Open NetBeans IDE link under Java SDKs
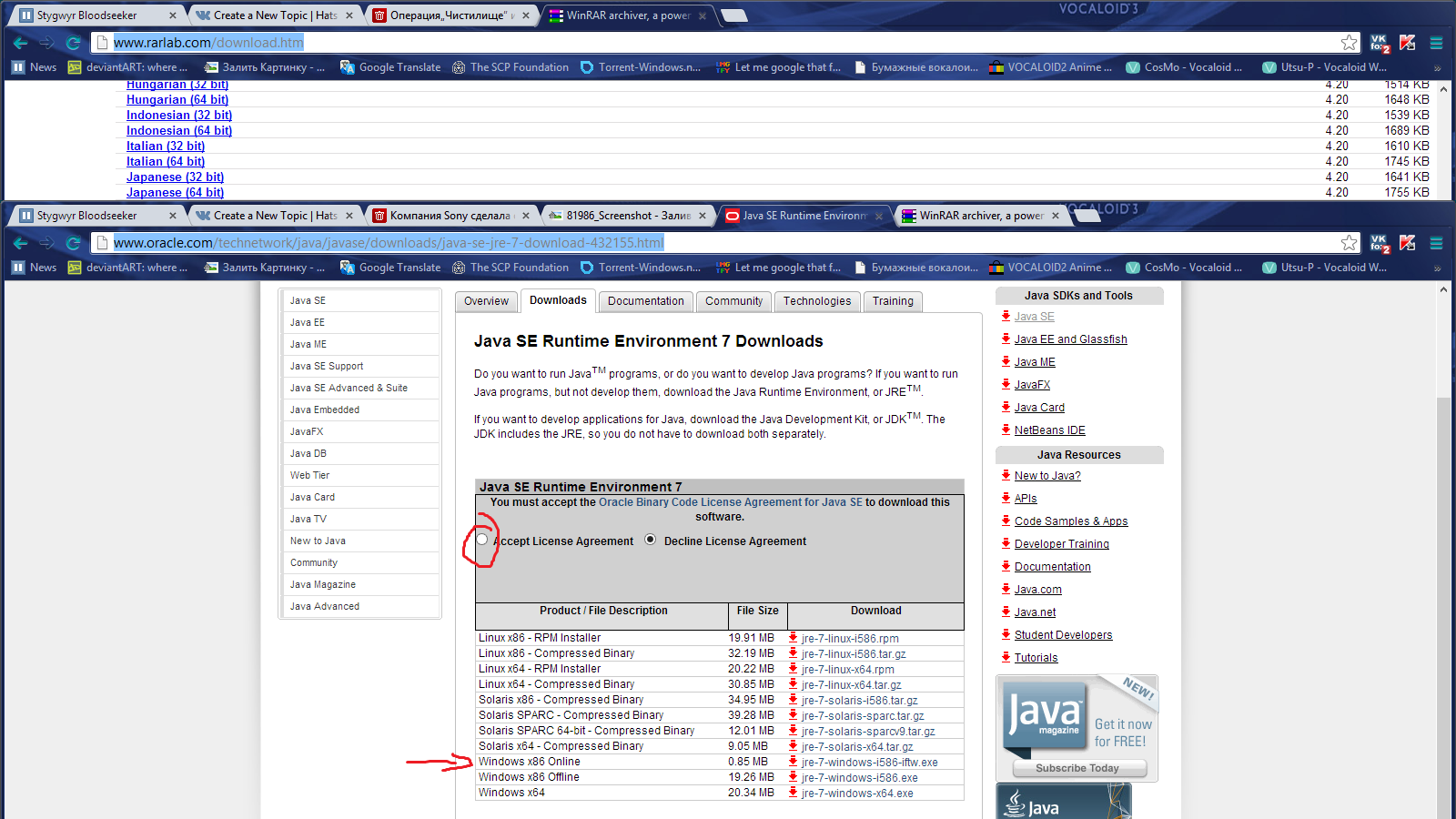This screenshot has height=819, width=1456. click(1050, 430)
